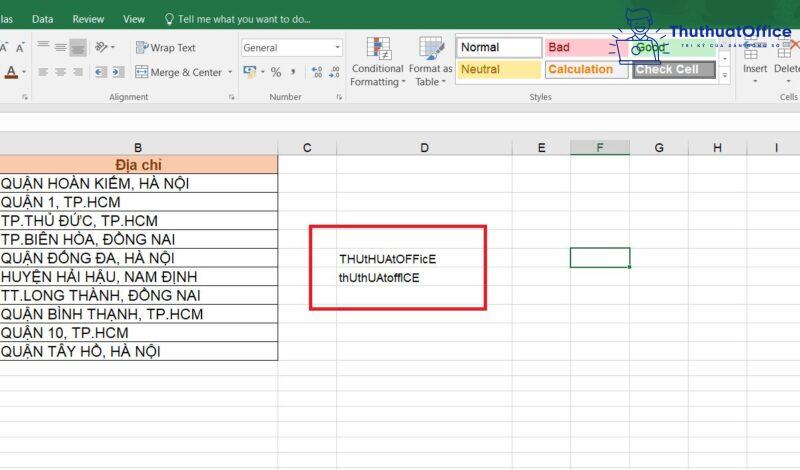800x470 pixels.
Task: Select cell TT.LONG THÀNH, ĐỒNG NAI
Action: click(138, 295)
